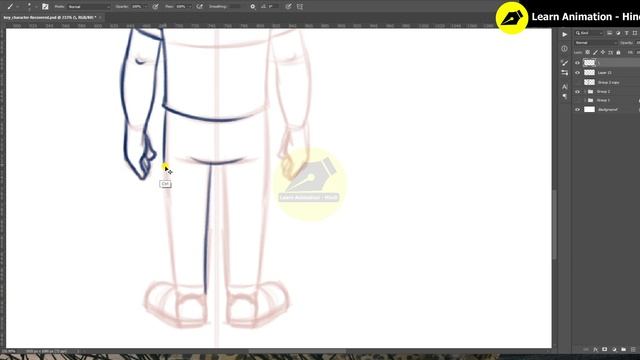The height and width of the screenshot is (360, 640).
Task: Open the brush Opacity value dropdown
Action: (139, 7)
